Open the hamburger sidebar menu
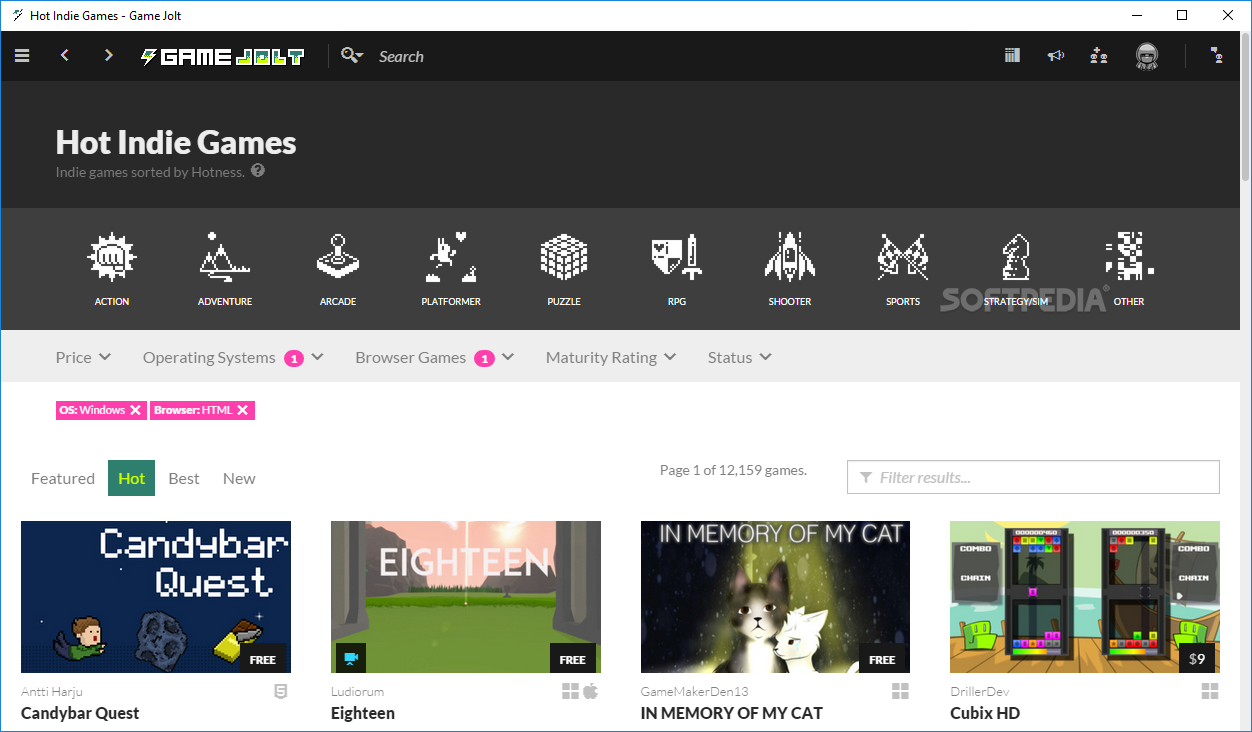Viewport: 1252px width, 732px height. coord(22,56)
